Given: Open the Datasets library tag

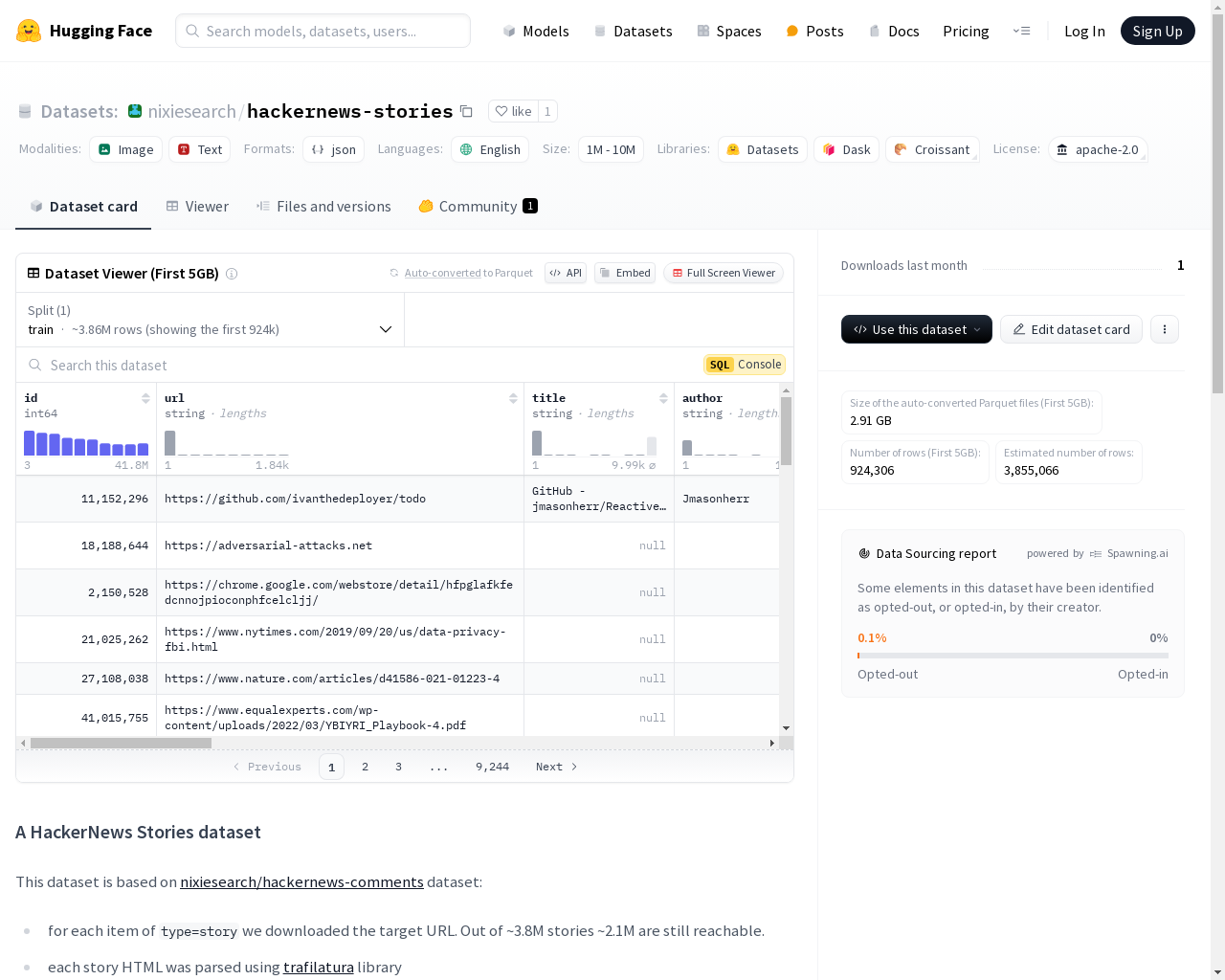Looking at the screenshot, I should pyautogui.click(x=762, y=149).
